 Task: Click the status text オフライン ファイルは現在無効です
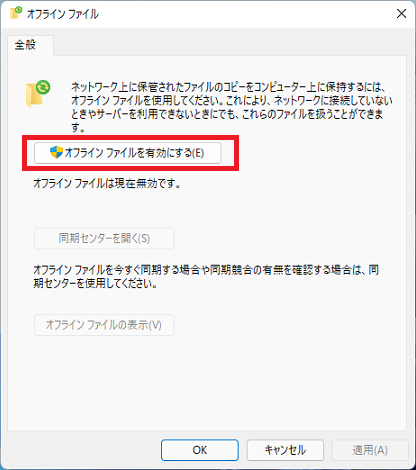click(x=107, y=183)
